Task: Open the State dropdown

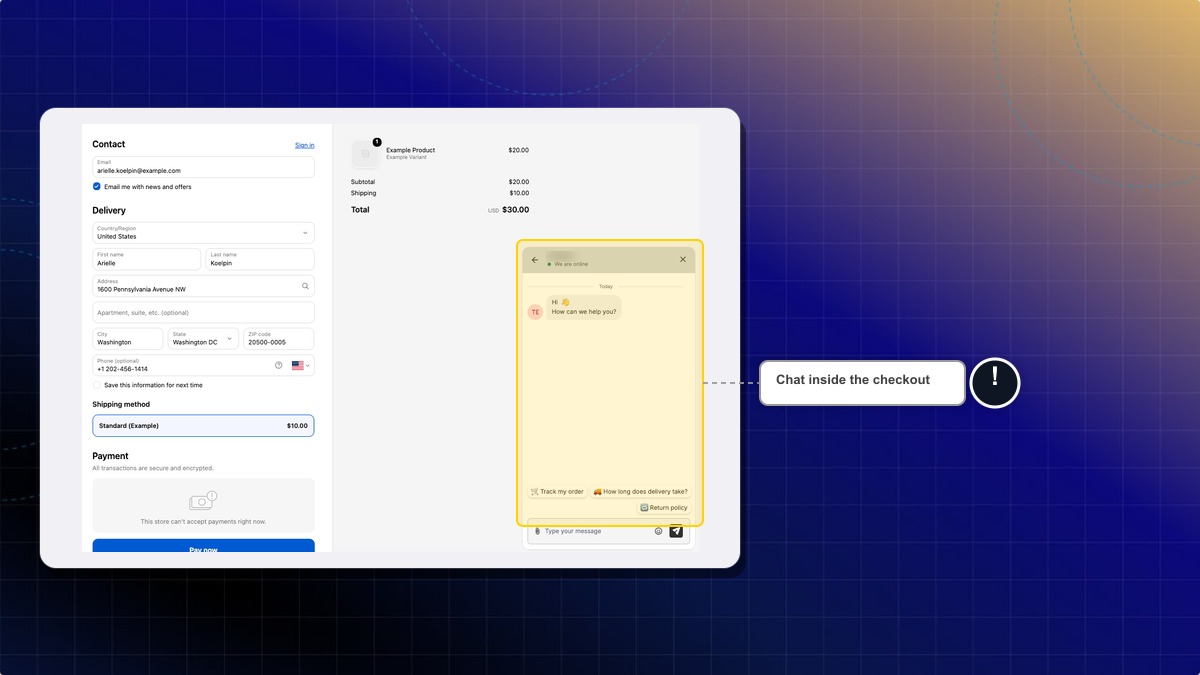Action: point(203,339)
